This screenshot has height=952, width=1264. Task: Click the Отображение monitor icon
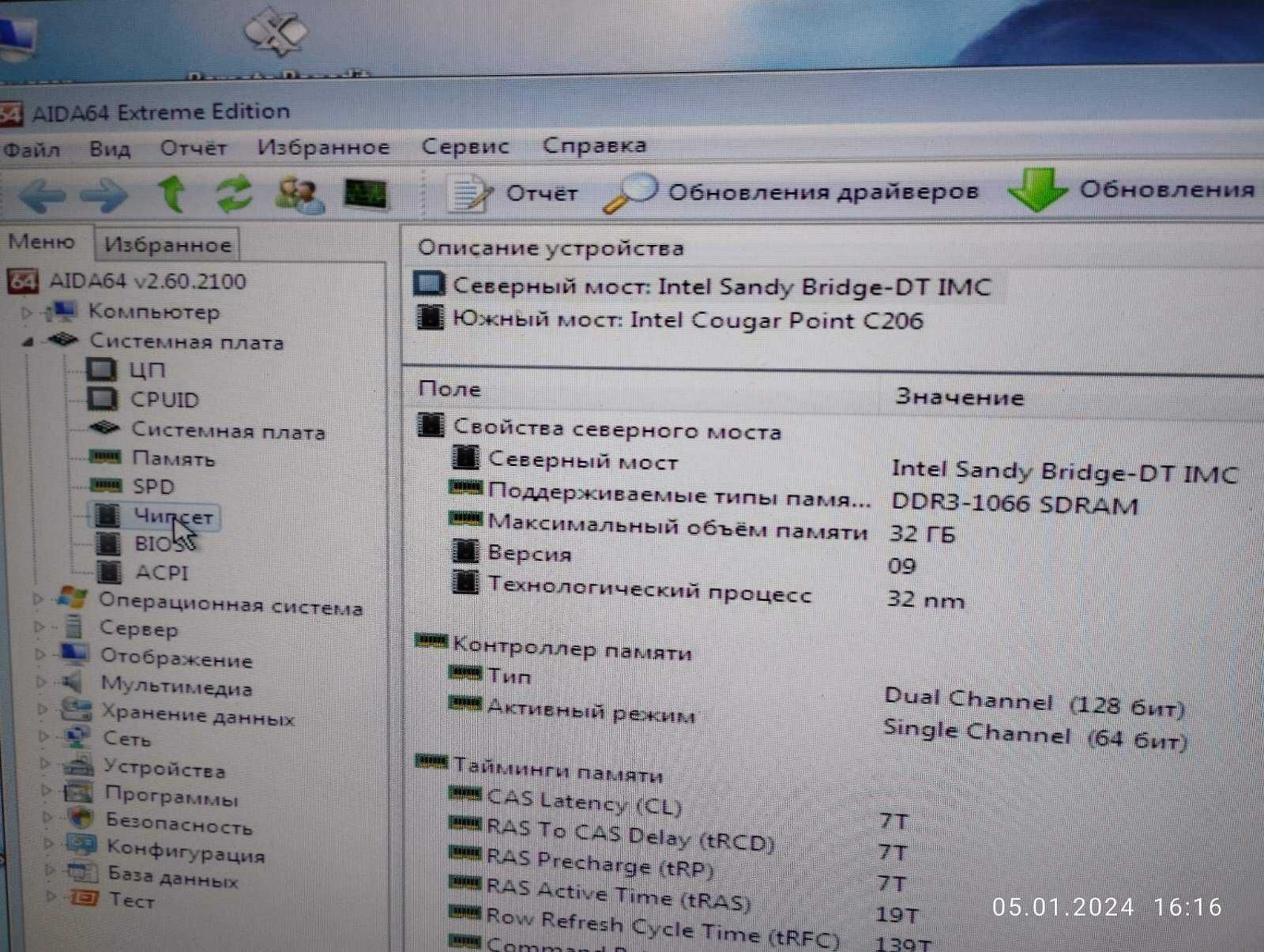pyautogui.click(x=75, y=654)
